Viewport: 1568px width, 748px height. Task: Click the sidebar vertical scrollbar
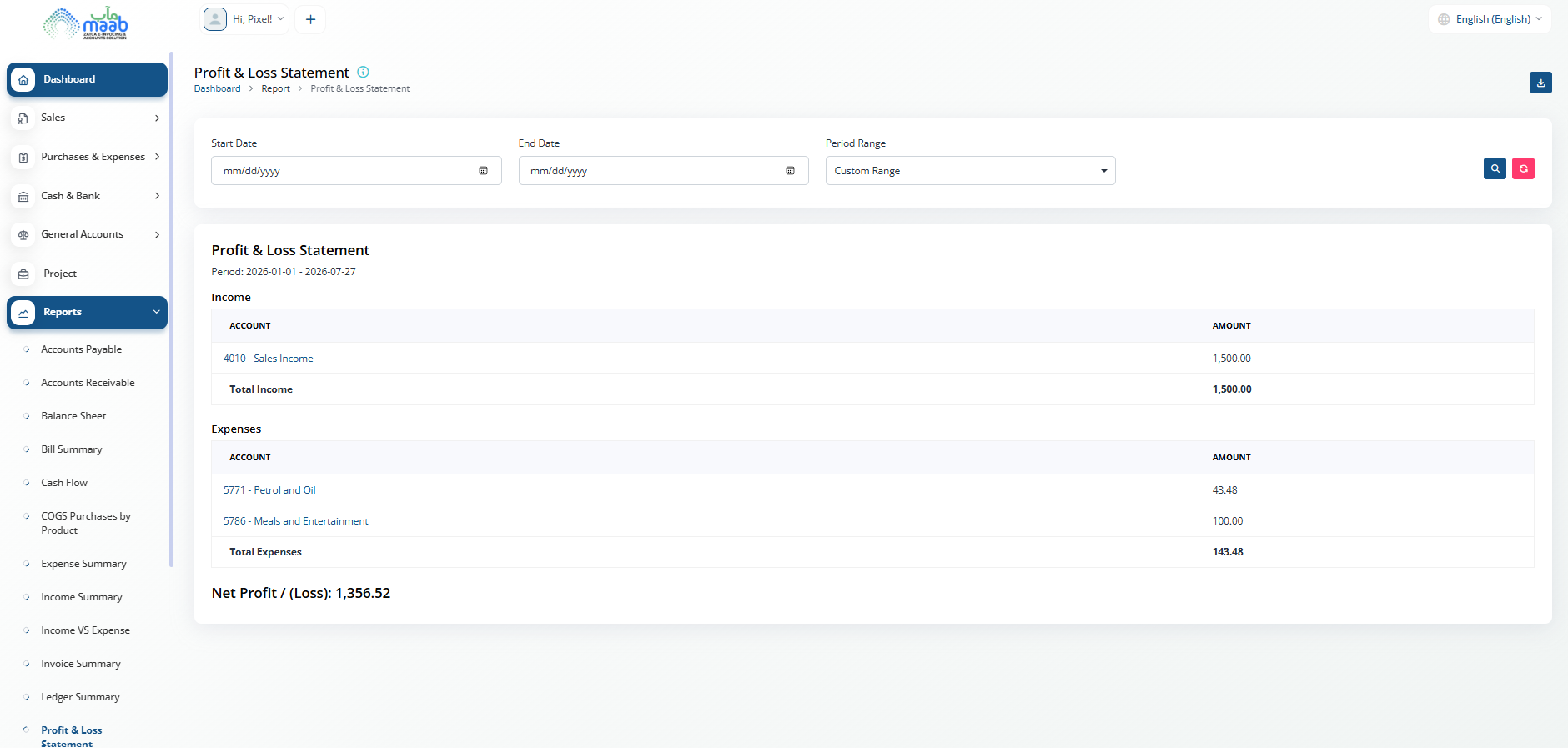pyautogui.click(x=171, y=309)
